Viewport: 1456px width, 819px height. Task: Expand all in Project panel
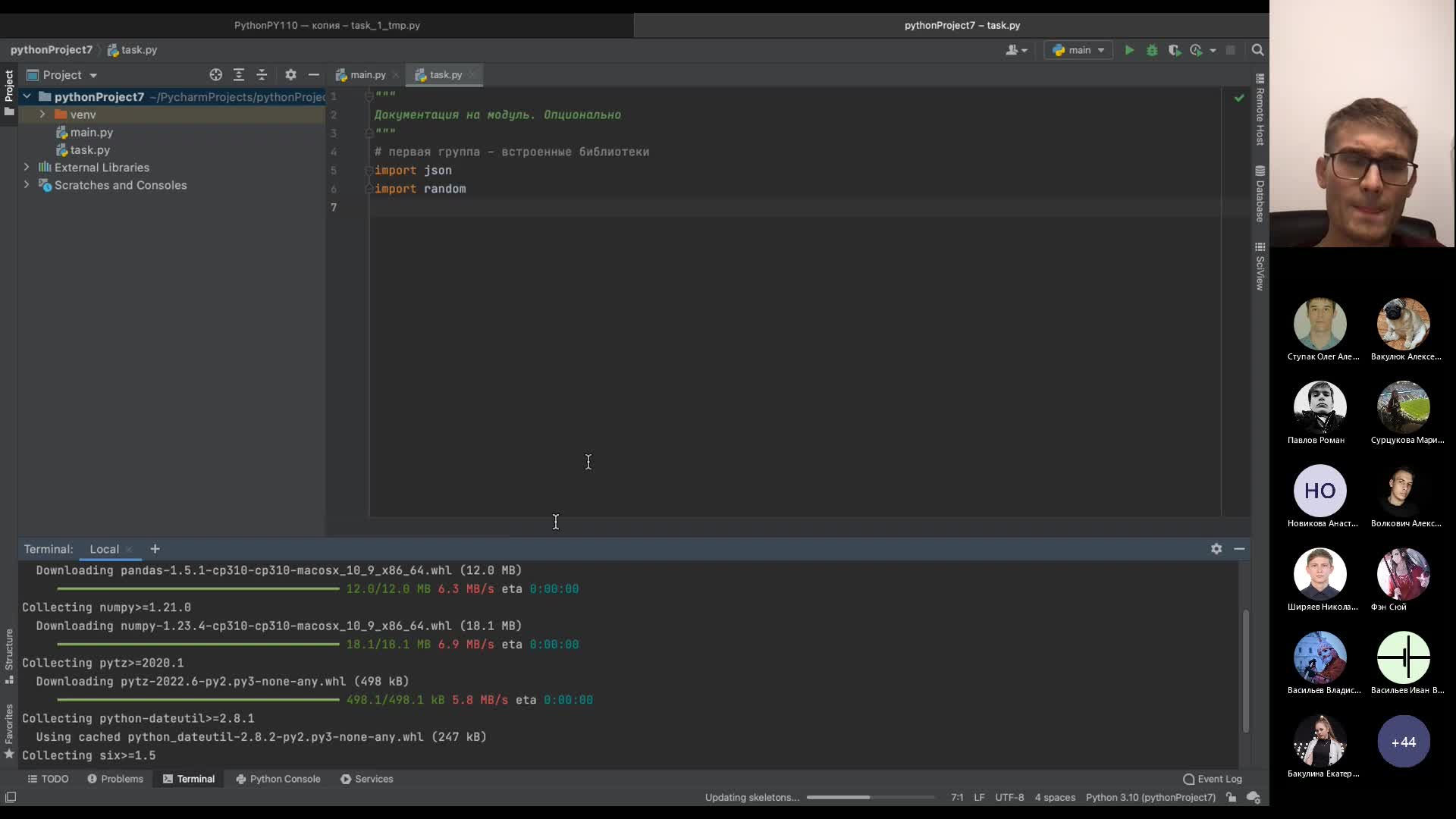[239, 75]
